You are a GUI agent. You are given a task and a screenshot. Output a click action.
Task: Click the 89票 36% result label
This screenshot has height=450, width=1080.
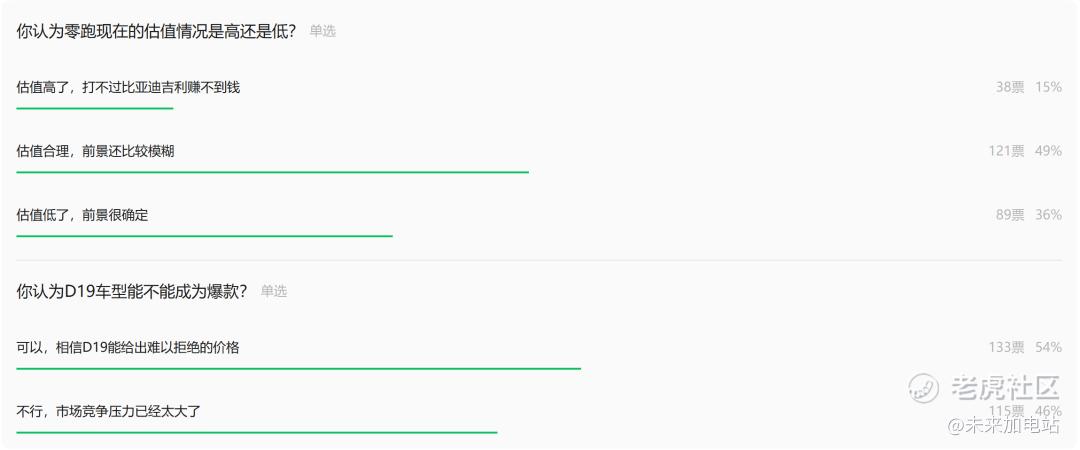coord(1028,215)
